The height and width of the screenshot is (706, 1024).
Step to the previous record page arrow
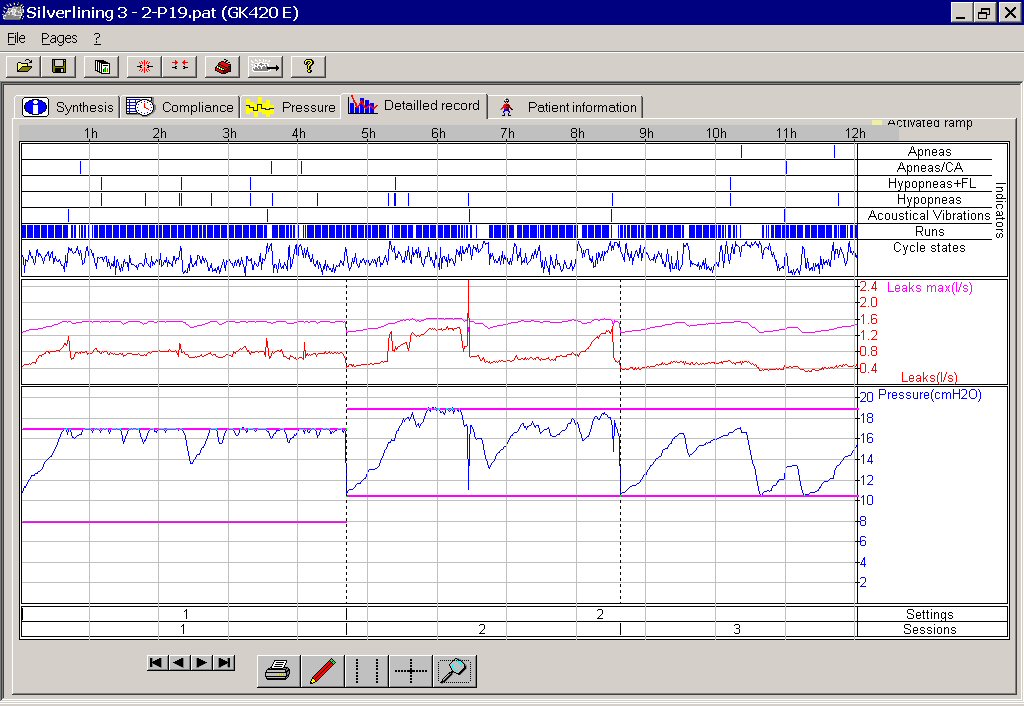pos(179,663)
